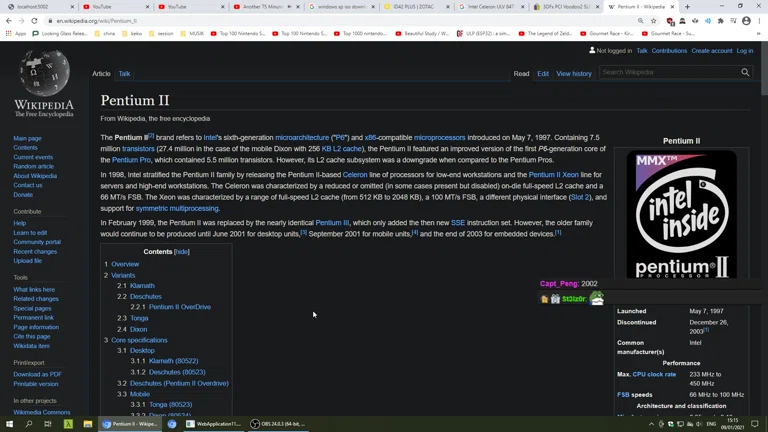The height and width of the screenshot is (432, 768).
Task: Open the Random article sidebar link
Action: (x=33, y=167)
